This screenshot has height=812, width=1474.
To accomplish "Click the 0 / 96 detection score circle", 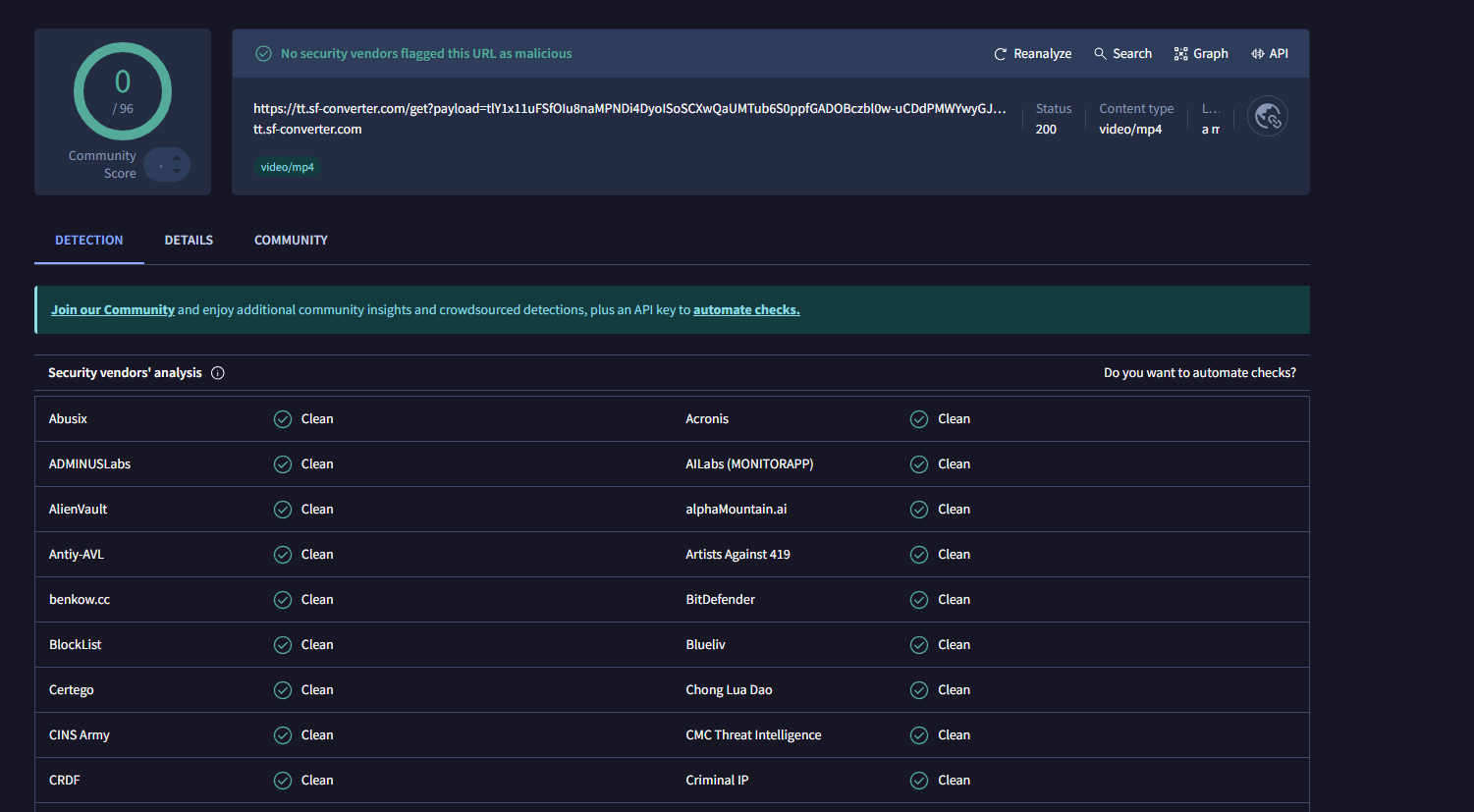I will (123, 91).
